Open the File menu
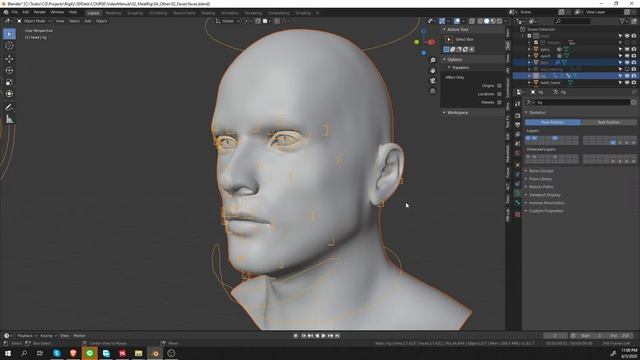The width and height of the screenshot is (640, 360). [15, 12]
